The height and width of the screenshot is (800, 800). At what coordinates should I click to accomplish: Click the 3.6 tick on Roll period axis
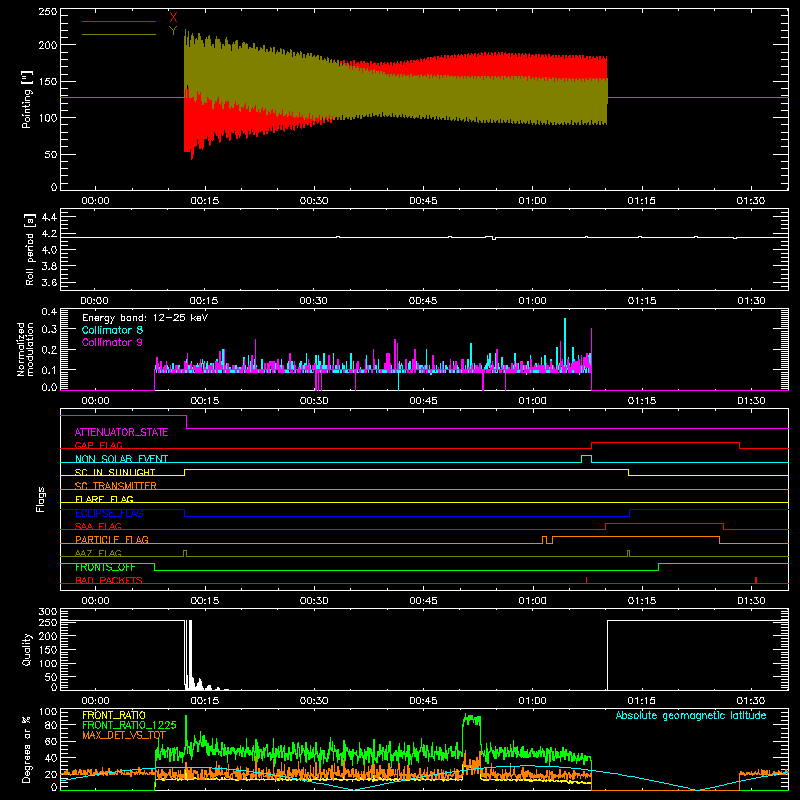point(49,283)
